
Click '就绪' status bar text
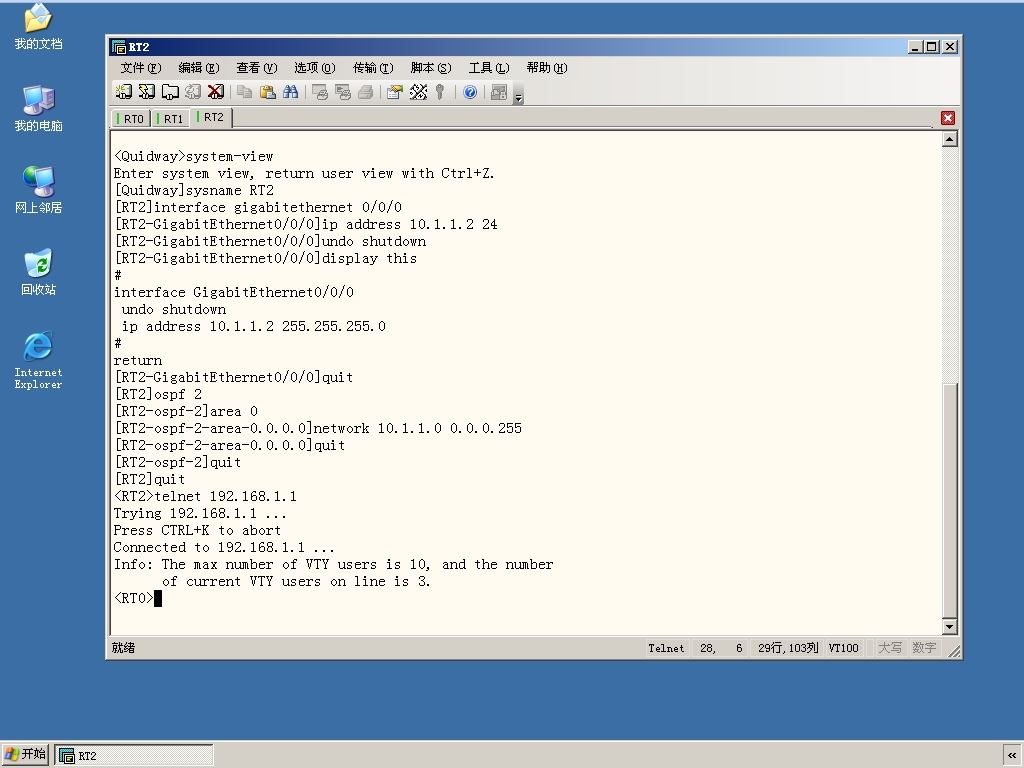tap(123, 647)
